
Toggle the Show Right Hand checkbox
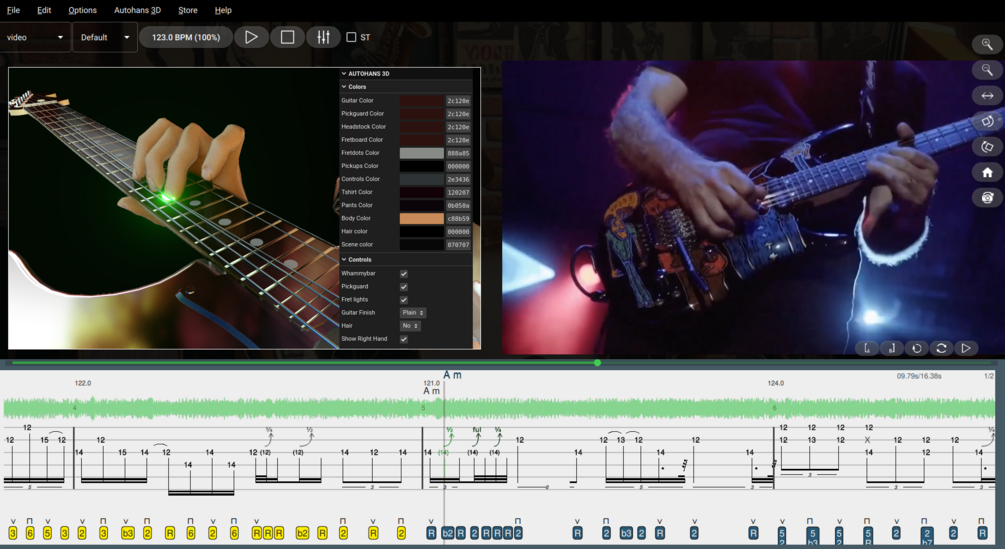point(404,339)
